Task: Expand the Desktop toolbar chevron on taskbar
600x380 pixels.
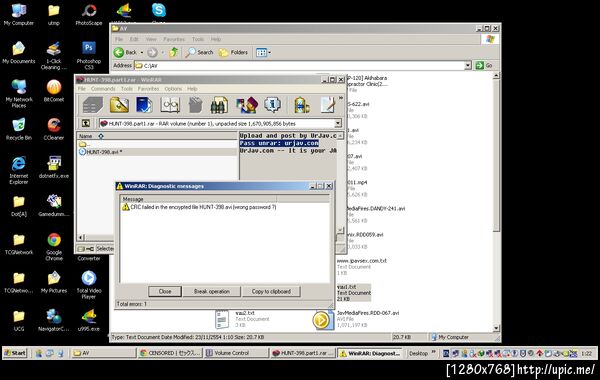Action: [434, 352]
